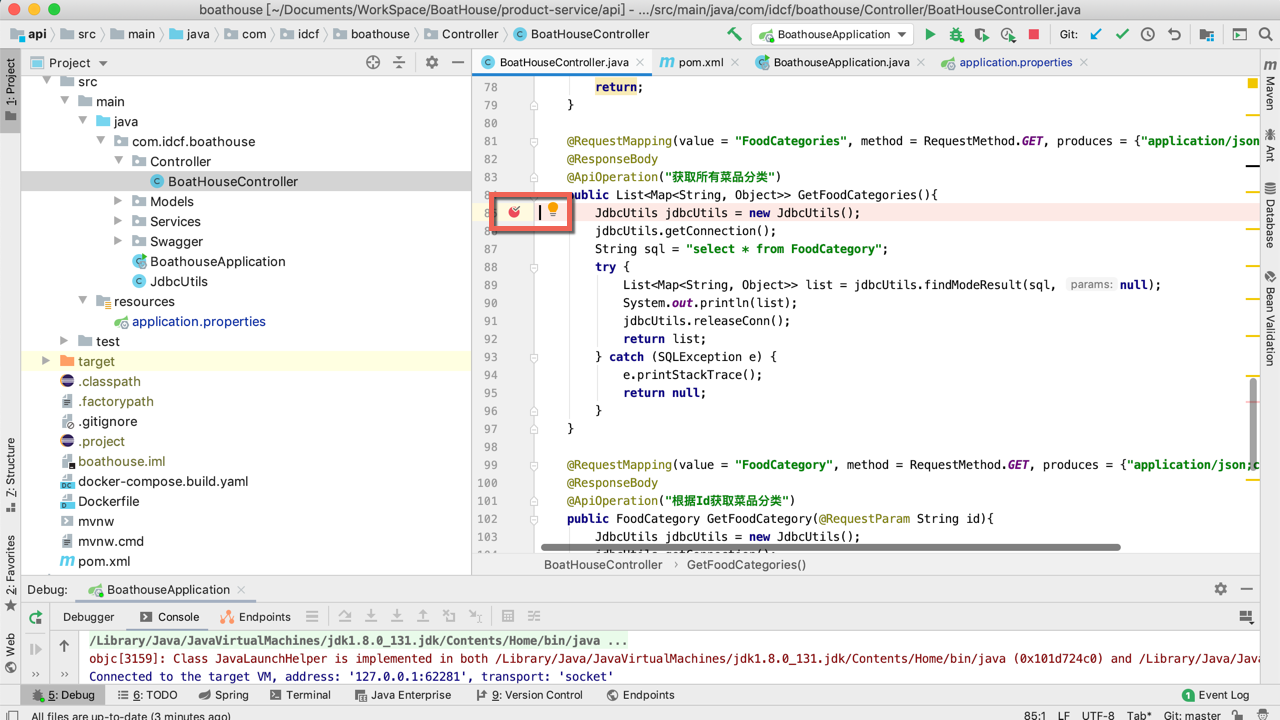Run with Coverage shield icon

(x=982, y=34)
